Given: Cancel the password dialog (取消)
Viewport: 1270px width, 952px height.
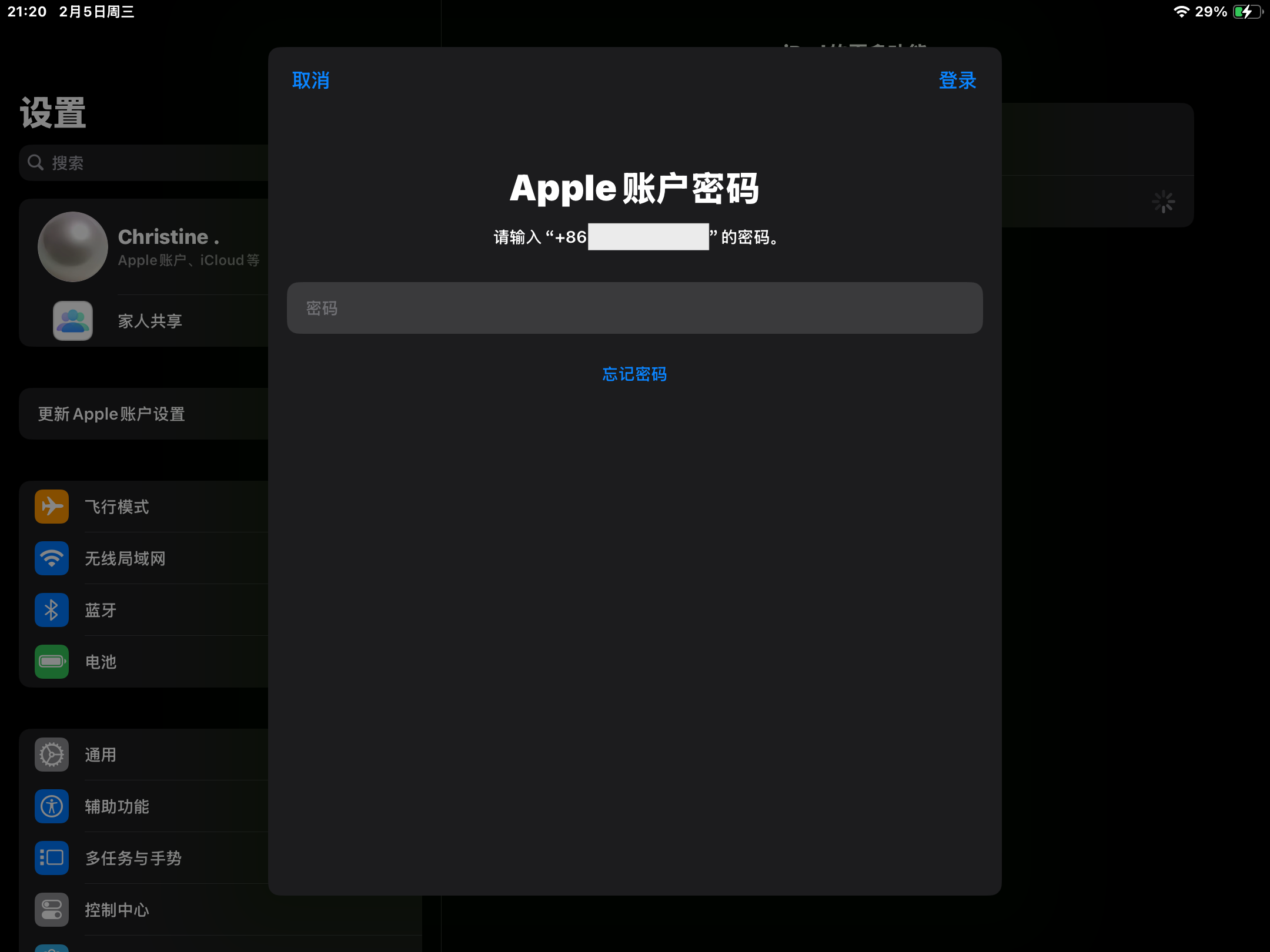Looking at the screenshot, I should pos(310,81).
